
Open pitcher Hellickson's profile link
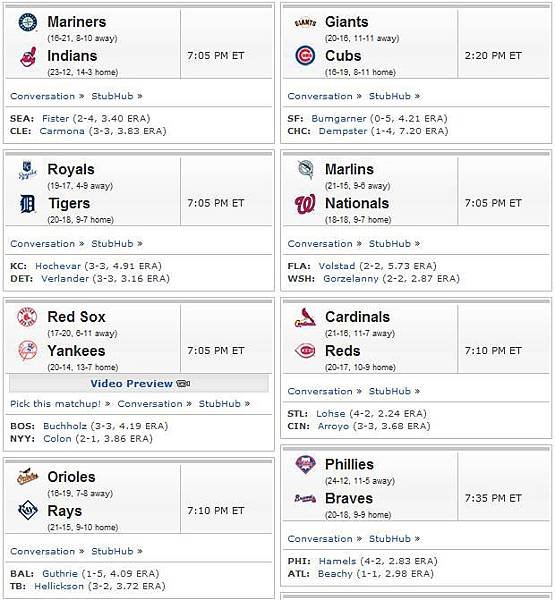[x=59, y=586]
